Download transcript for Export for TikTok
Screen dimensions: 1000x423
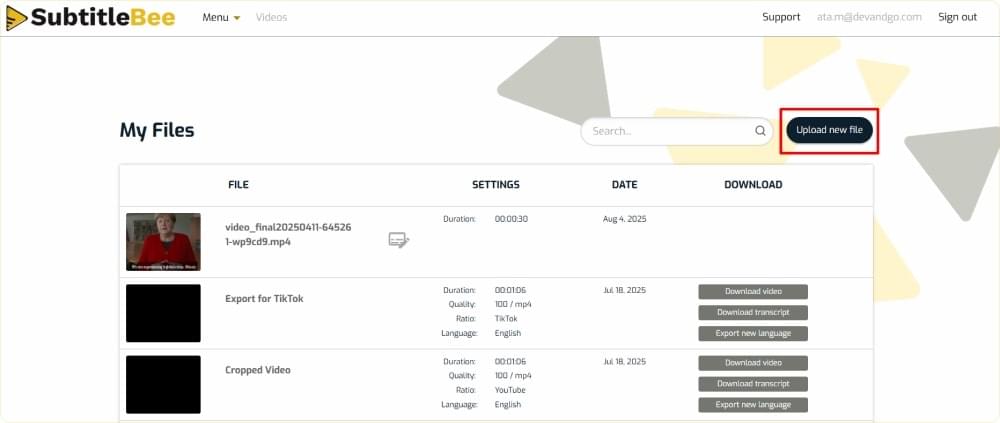pyautogui.click(x=753, y=313)
